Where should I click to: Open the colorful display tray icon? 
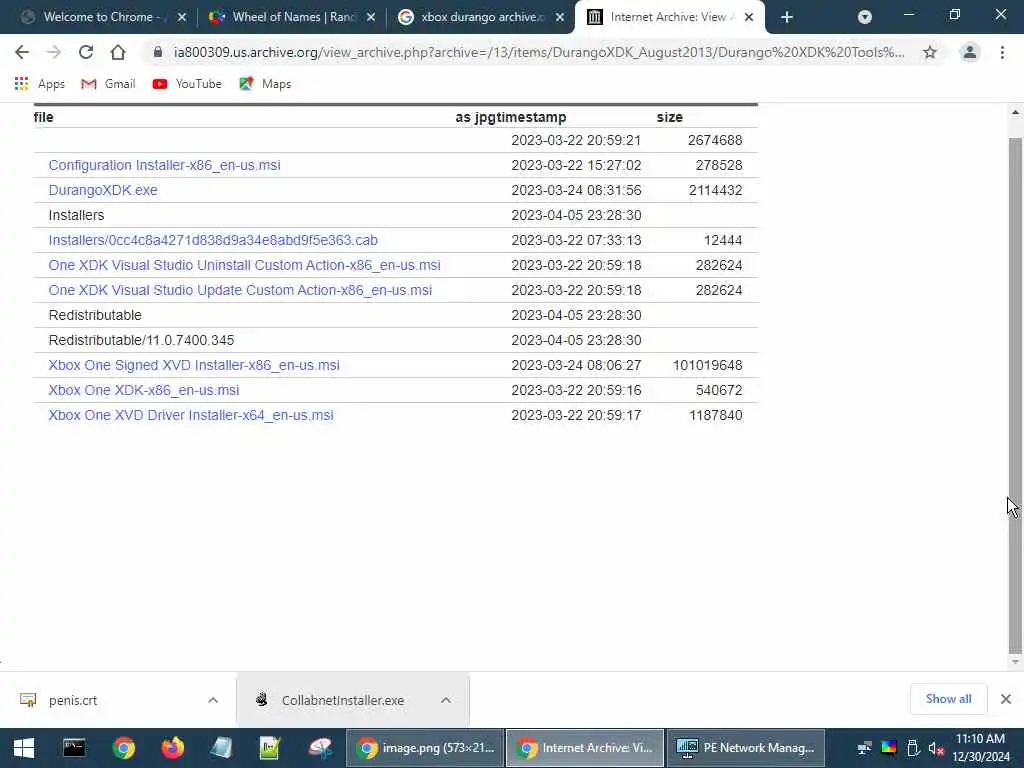(889, 748)
